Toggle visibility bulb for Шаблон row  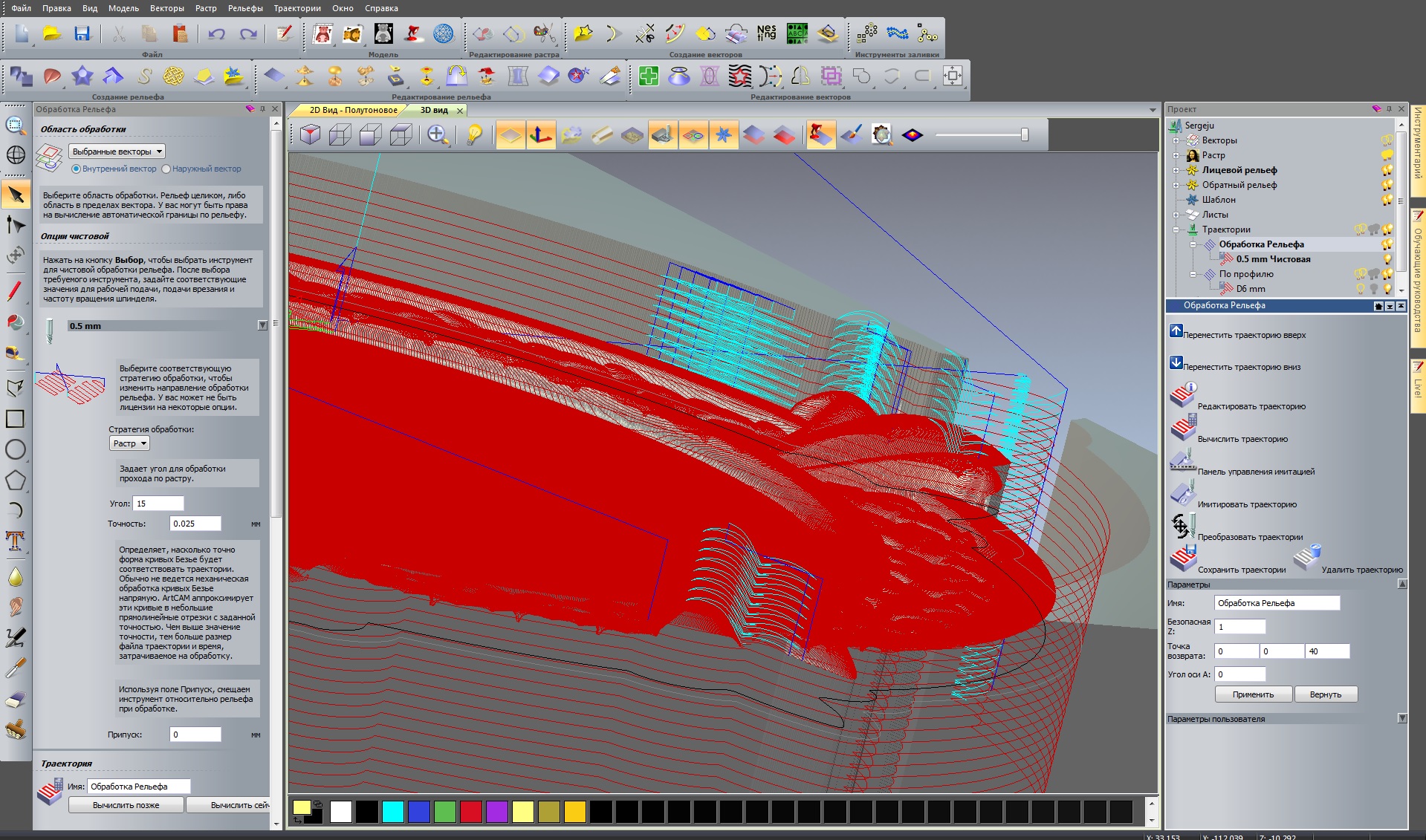(1387, 200)
